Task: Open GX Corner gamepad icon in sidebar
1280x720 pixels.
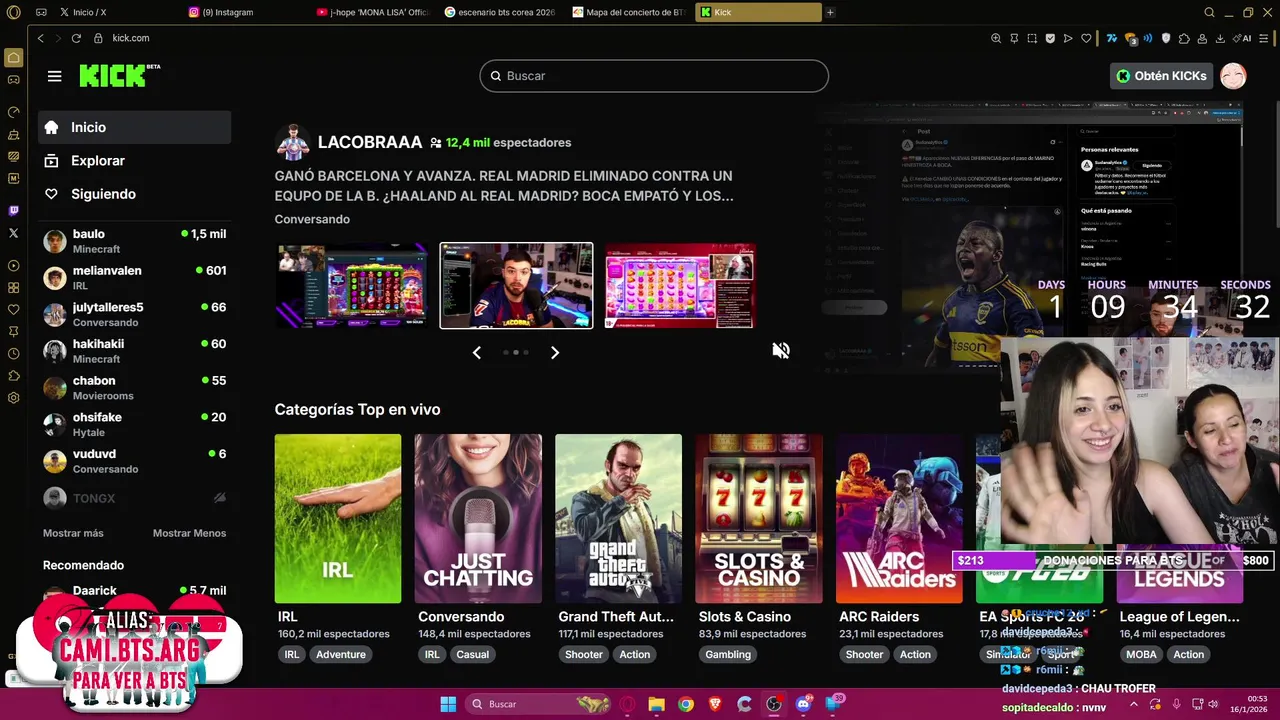Action: pos(13,79)
